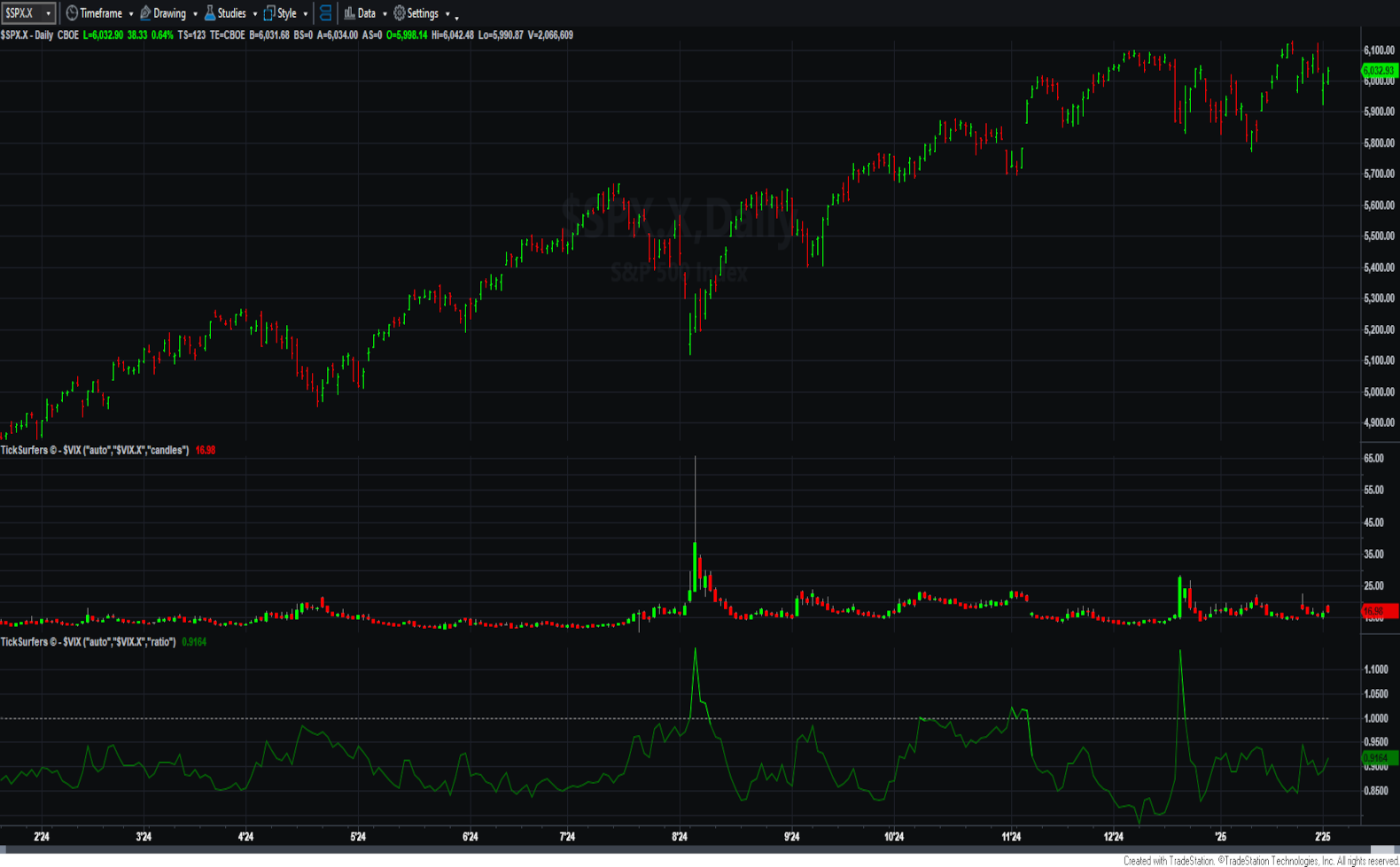The image size is (1400, 867).
Task: Click the "4,900.00" price axis label
Action: (x=1380, y=423)
